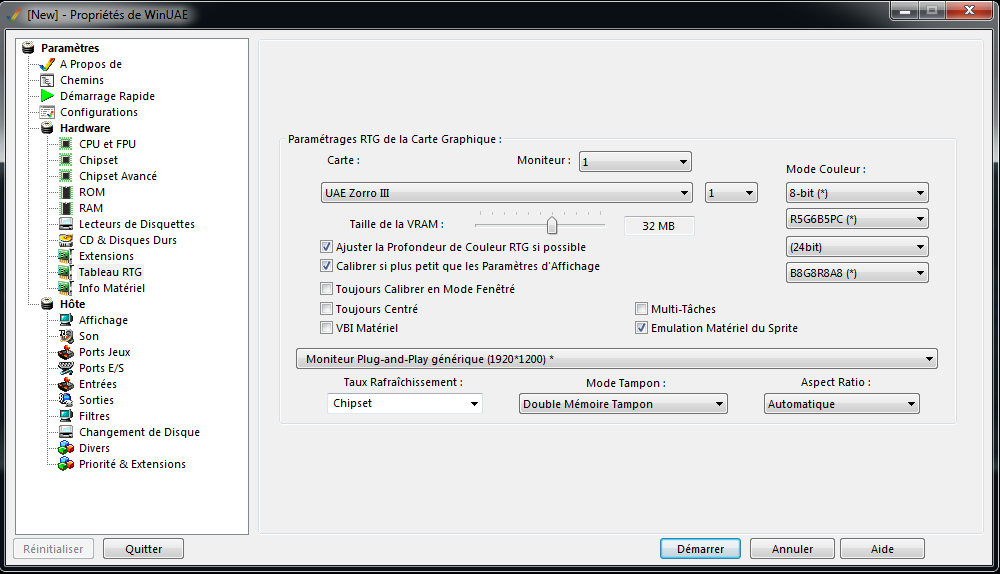Open the Filtres settings page
The width and height of the screenshot is (1000, 574).
[94, 416]
